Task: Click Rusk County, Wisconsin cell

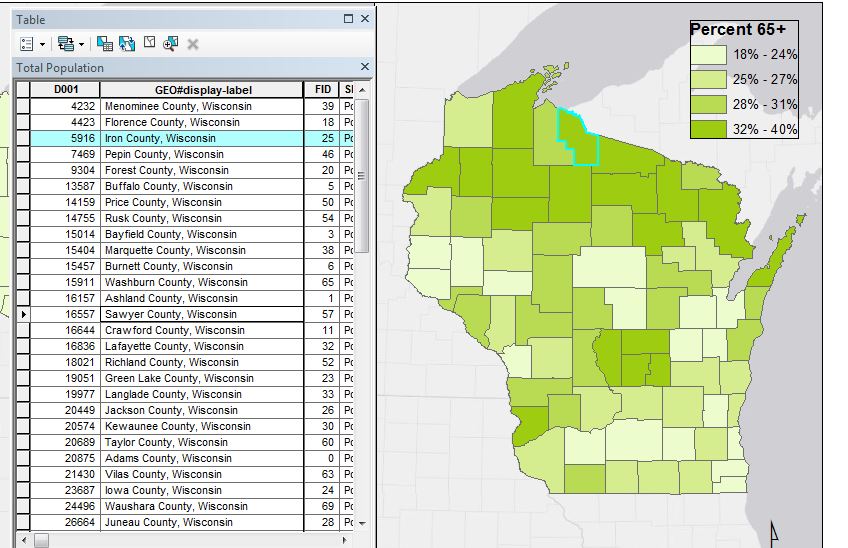Action: [202, 218]
